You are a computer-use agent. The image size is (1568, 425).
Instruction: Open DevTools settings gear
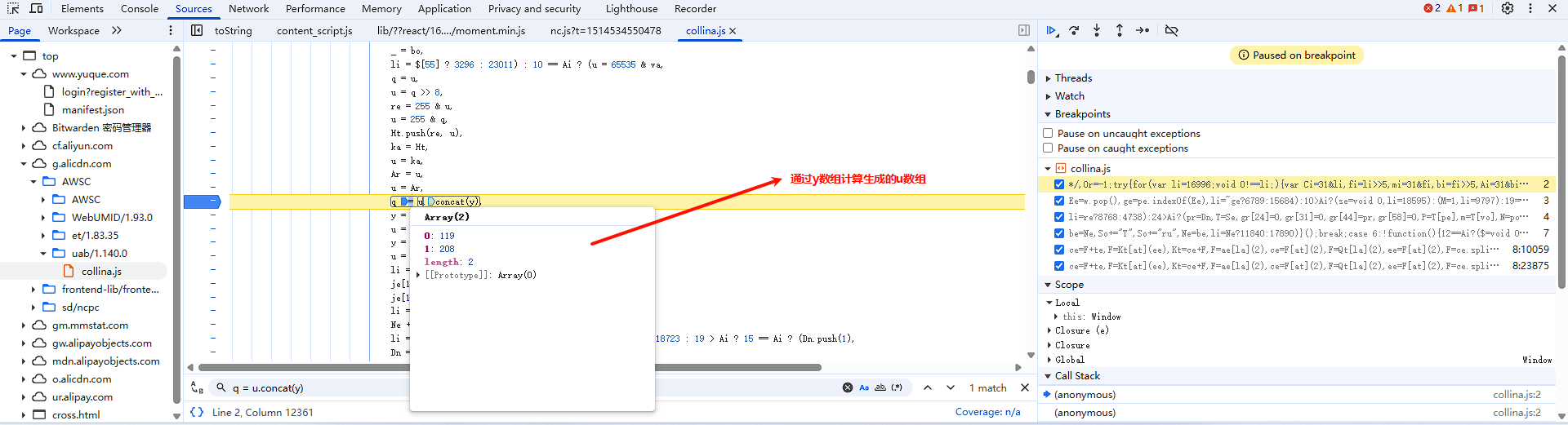[1508, 8]
